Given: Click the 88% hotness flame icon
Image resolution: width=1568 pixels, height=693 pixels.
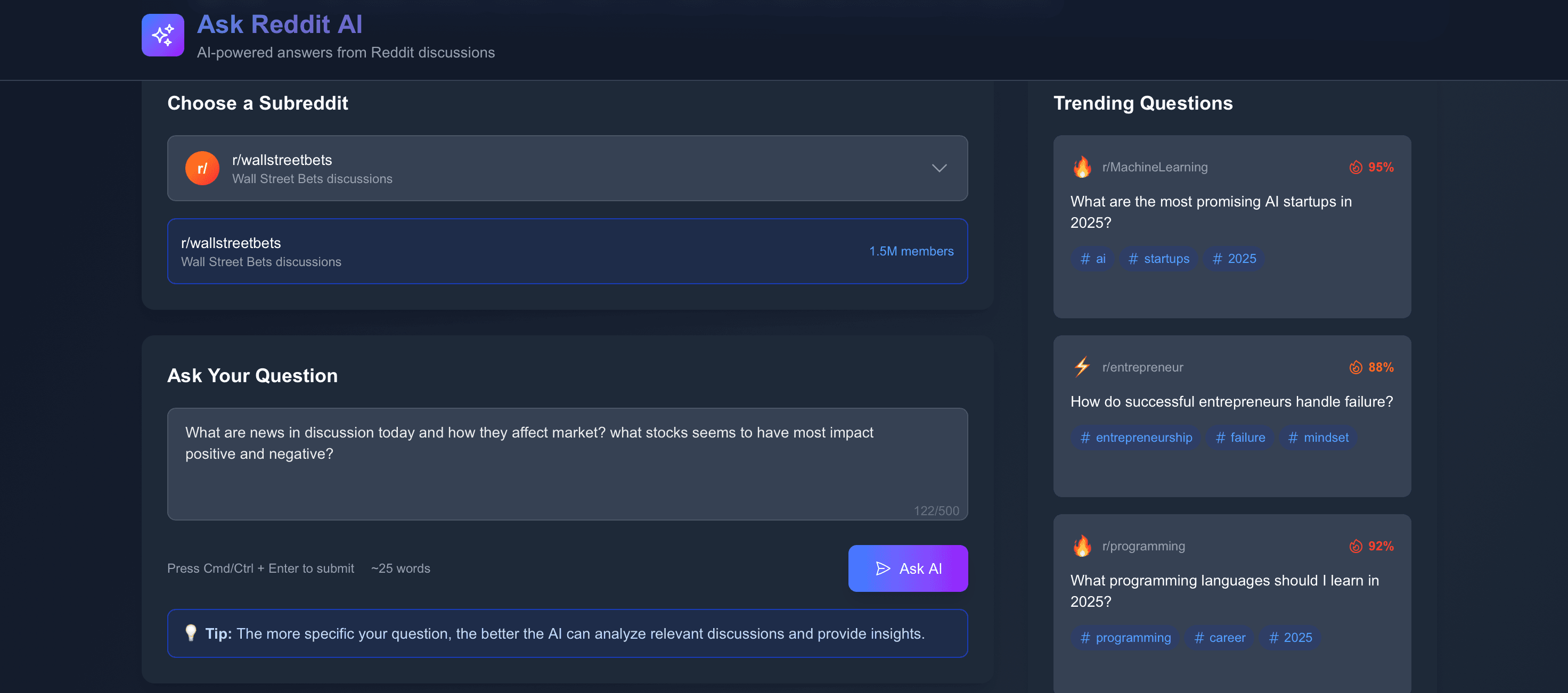Looking at the screenshot, I should (x=1355, y=367).
